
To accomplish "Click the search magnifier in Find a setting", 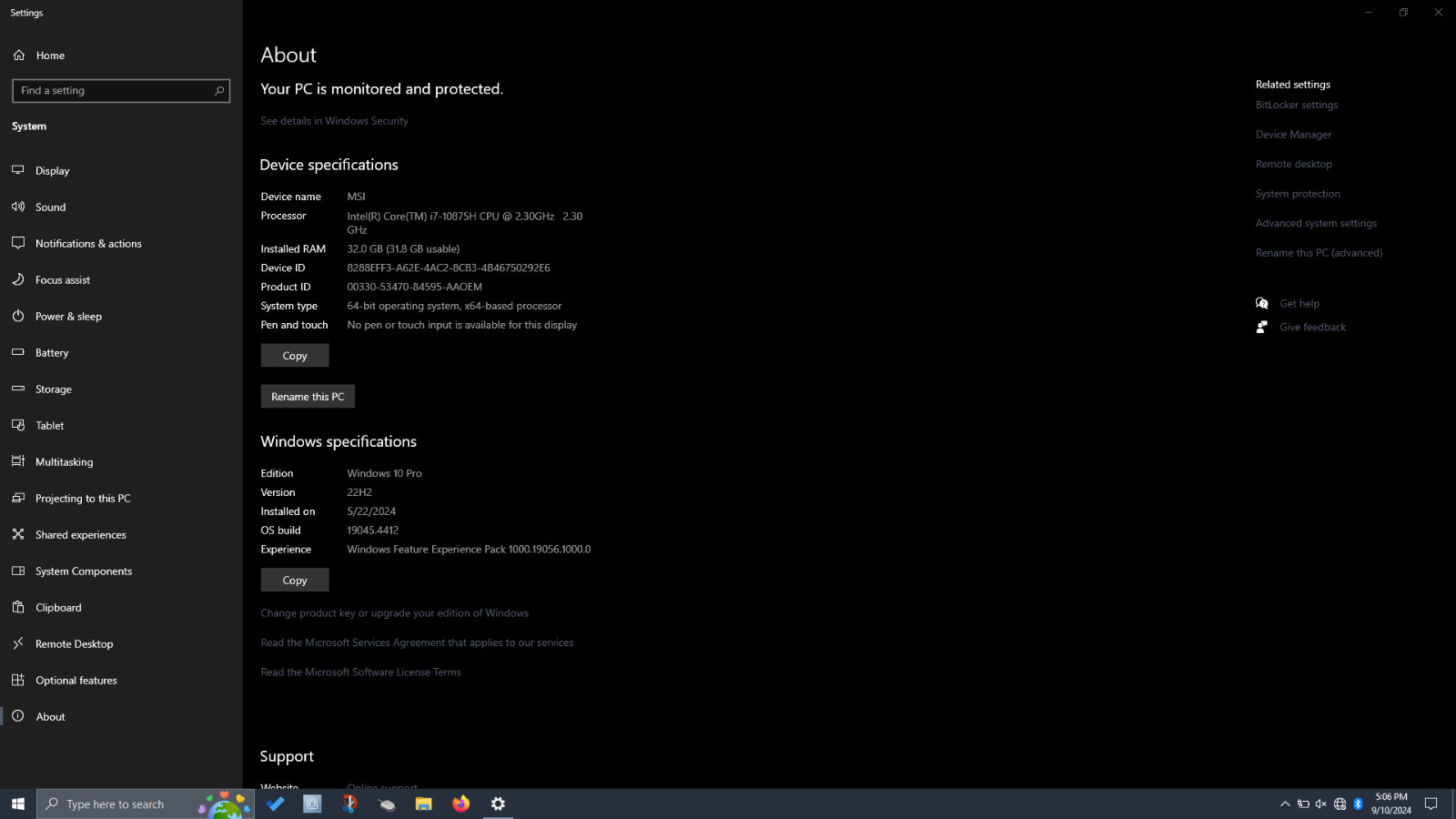I will point(219,91).
